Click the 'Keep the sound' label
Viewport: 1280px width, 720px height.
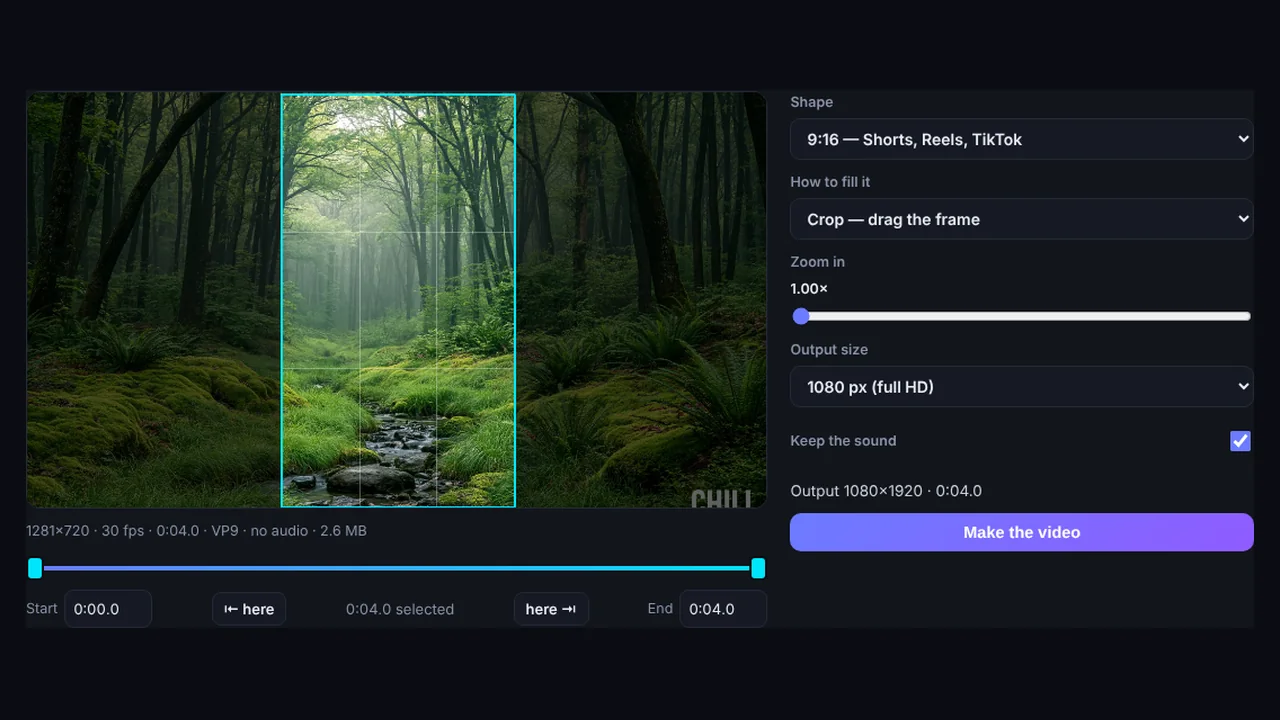(843, 441)
